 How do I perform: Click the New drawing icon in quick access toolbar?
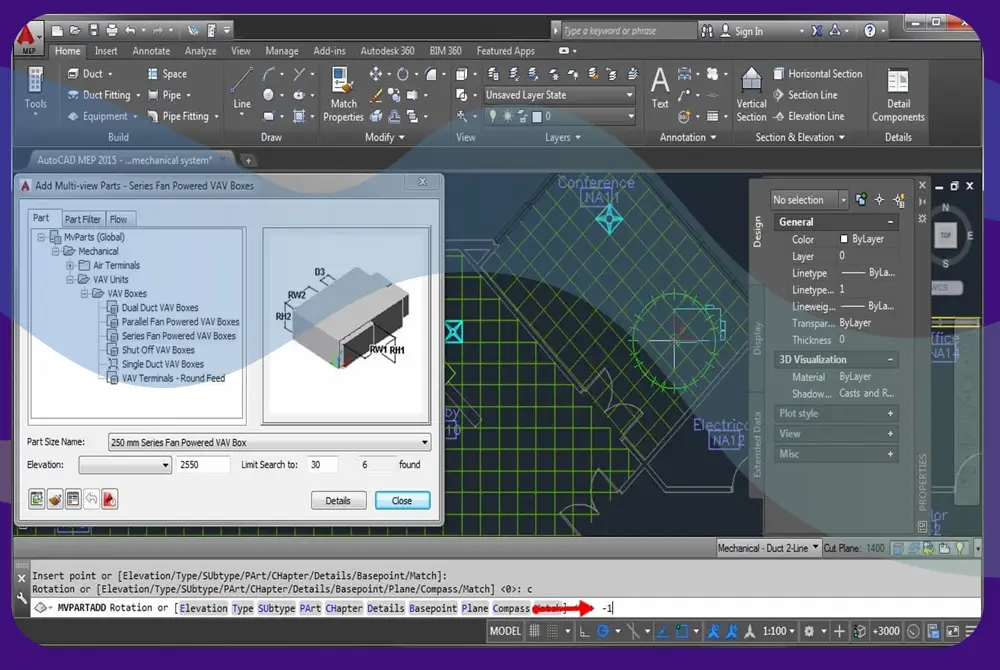click(x=57, y=30)
